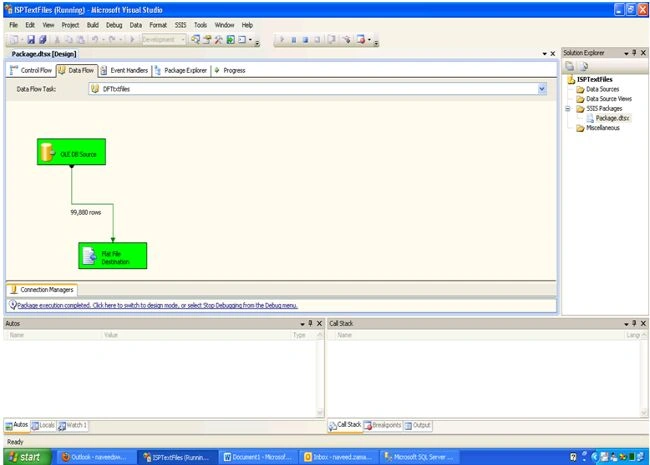Click the Save icon in the toolbar
Image resolution: width=650 pixels, height=465 pixels.
[31, 39]
